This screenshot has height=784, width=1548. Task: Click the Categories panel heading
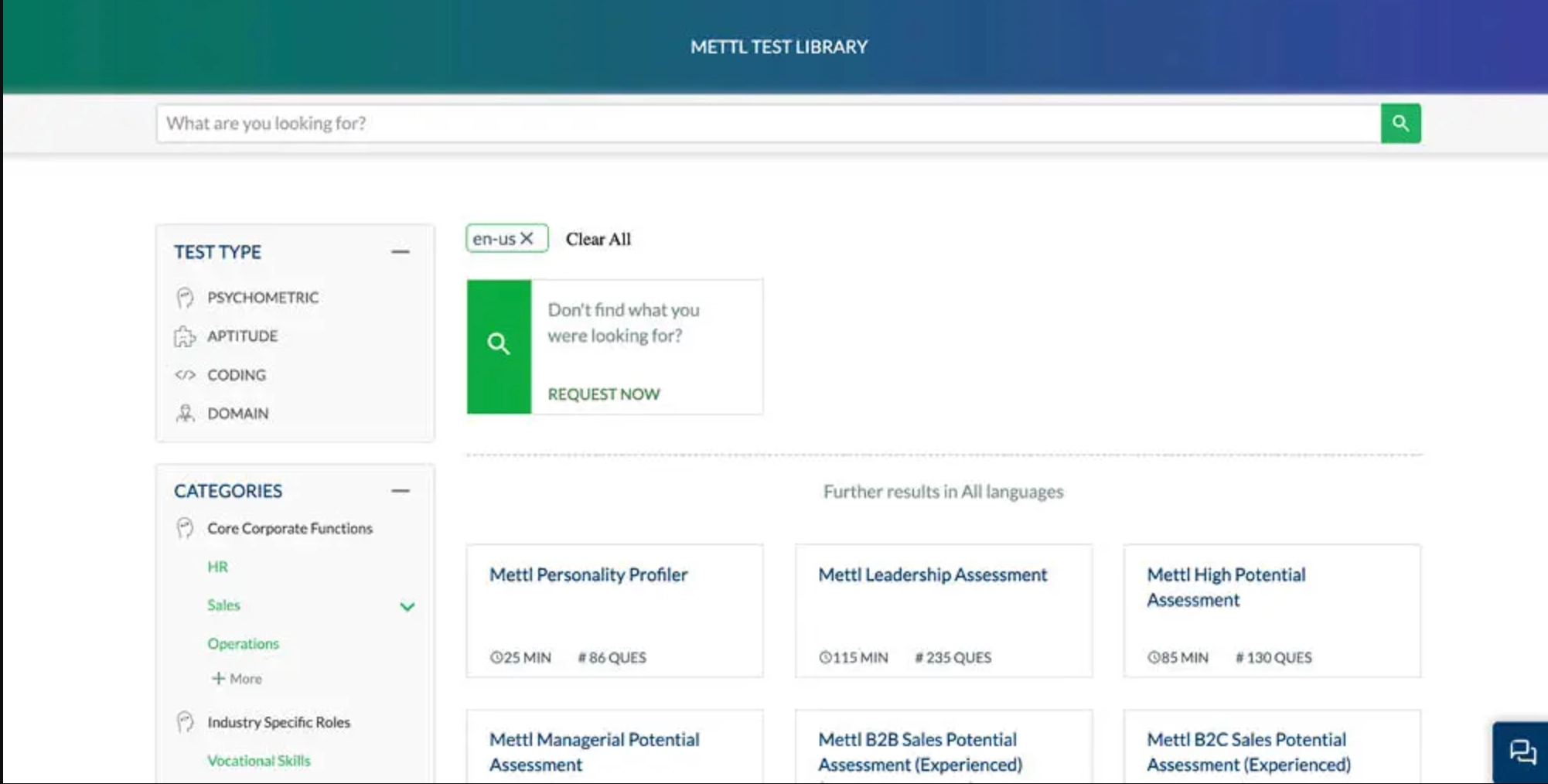point(228,491)
